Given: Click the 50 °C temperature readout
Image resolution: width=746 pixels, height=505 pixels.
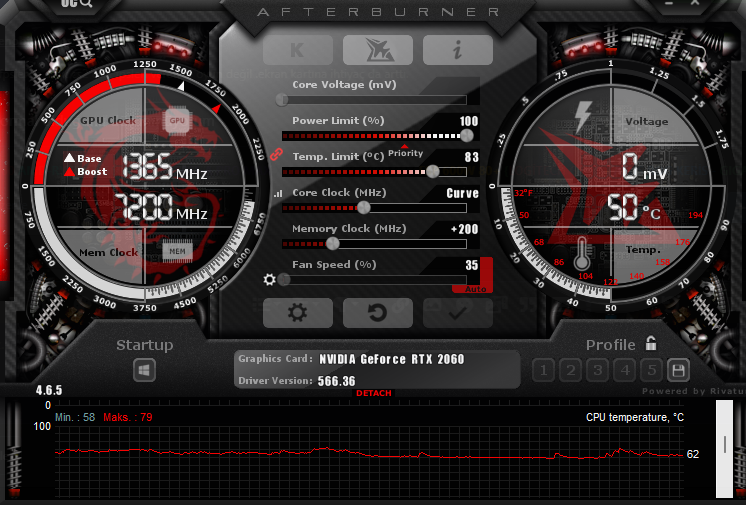Looking at the screenshot, I should tap(634, 208).
